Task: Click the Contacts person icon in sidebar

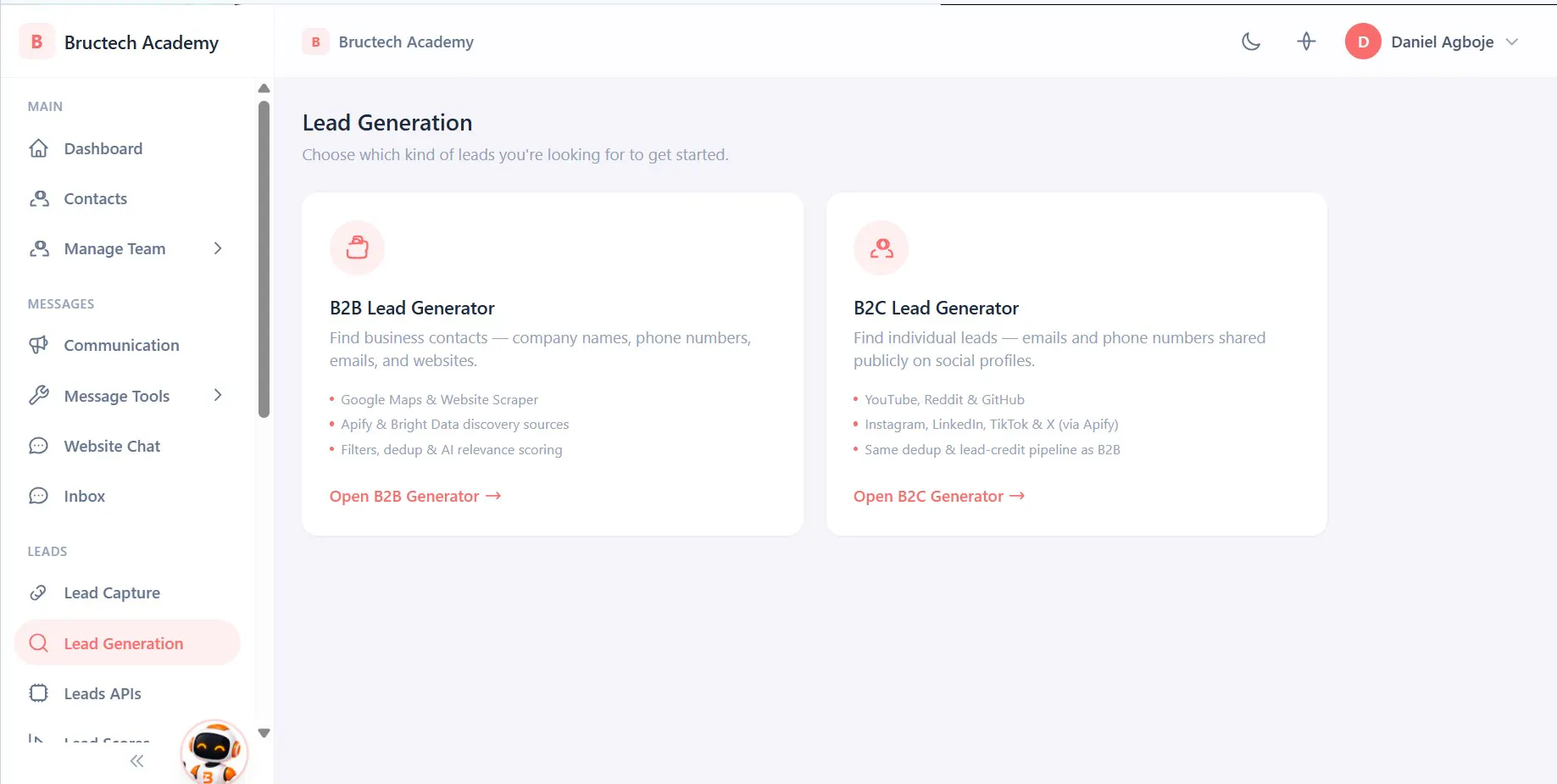Action: [x=39, y=198]
